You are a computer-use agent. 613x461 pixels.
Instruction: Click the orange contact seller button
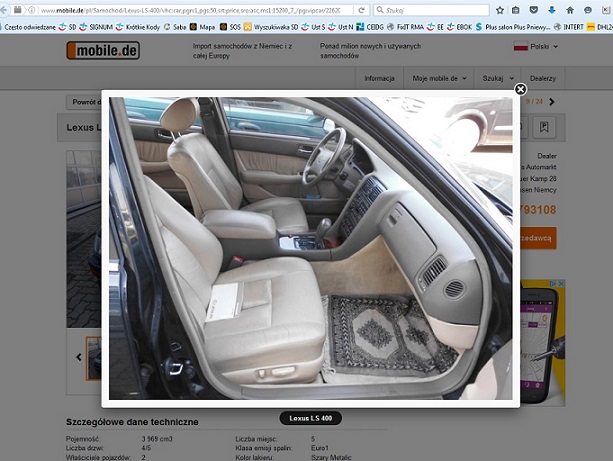(x=538, y=238)
